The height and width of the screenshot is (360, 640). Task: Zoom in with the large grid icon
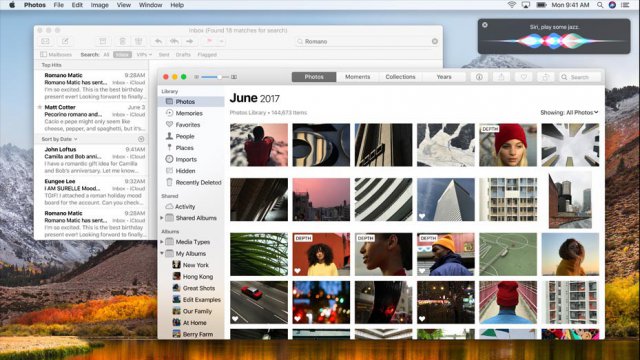coord(234,77)
